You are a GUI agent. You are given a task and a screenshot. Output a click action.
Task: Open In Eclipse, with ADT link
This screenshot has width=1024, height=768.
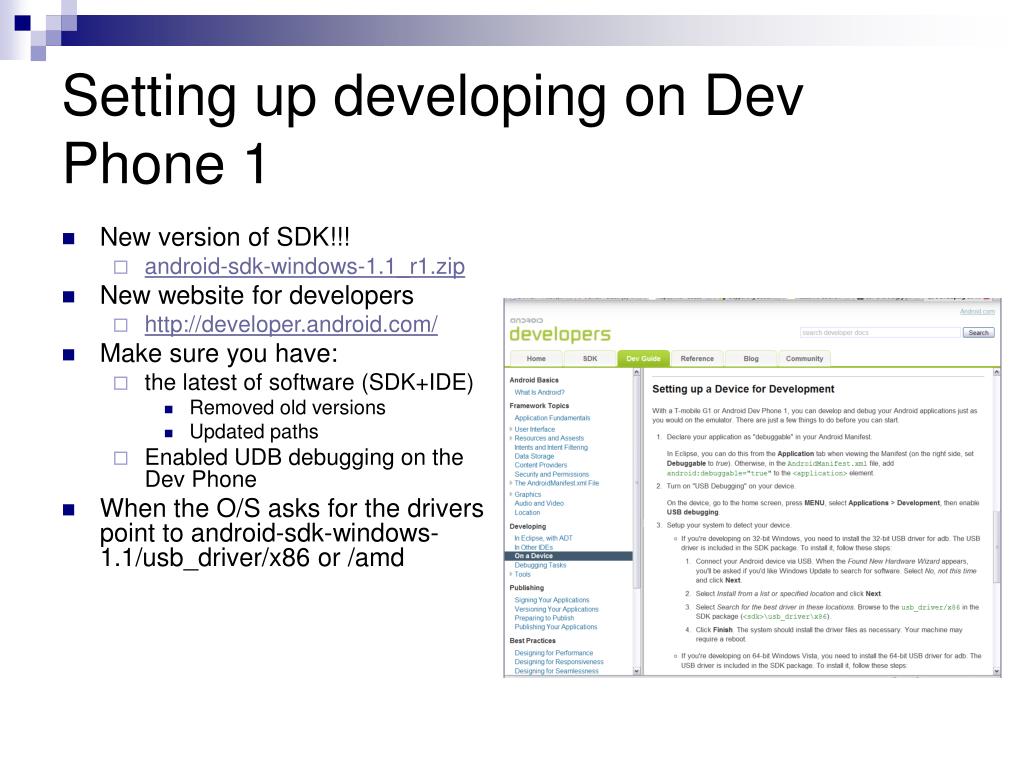pos(543,538)
